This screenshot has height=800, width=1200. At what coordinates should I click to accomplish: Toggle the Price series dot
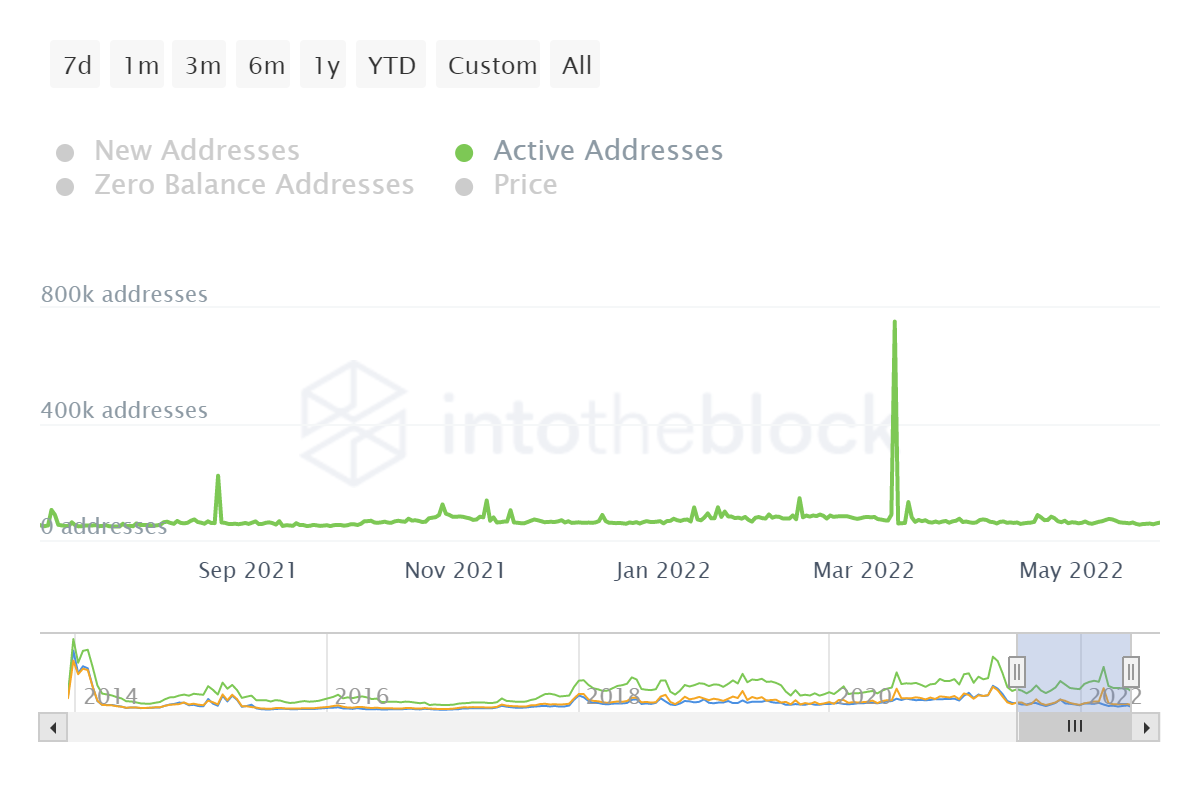click(x=464, y=186)
